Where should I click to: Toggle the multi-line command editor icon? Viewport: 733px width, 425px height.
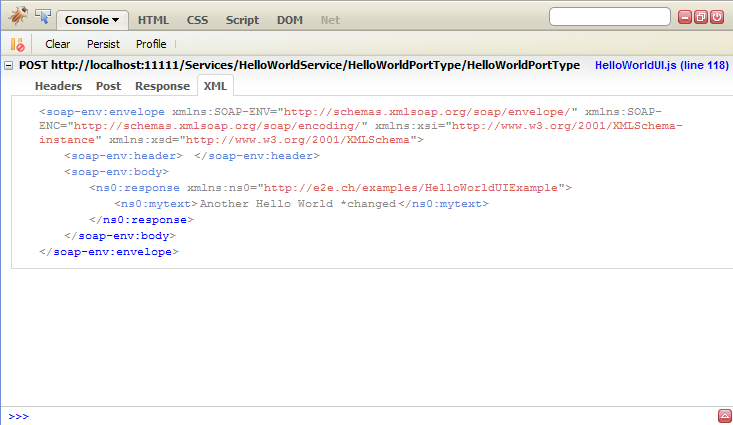[x=724, y=416]
